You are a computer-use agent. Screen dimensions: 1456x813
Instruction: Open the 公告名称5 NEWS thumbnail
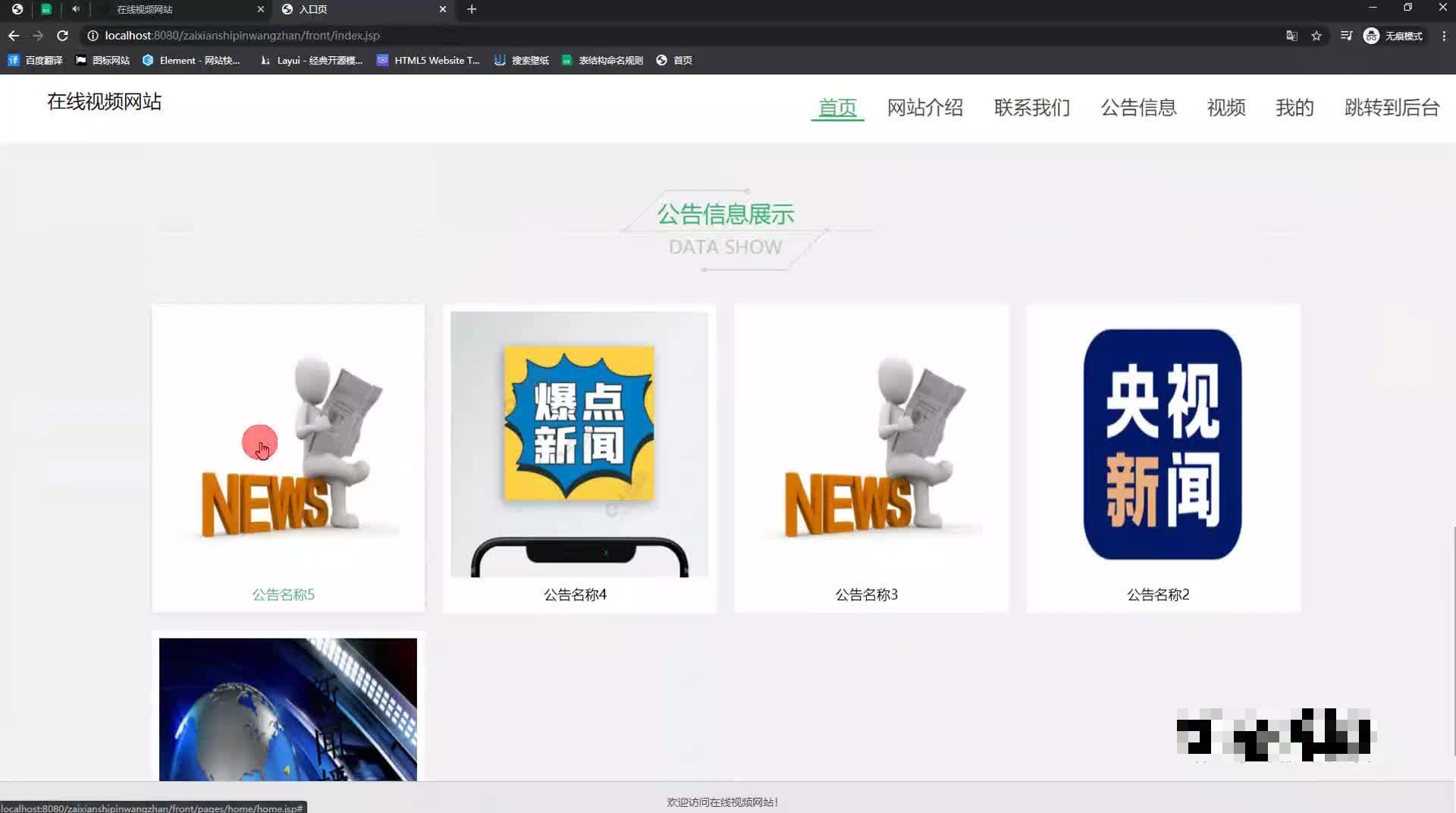point(288,444)
